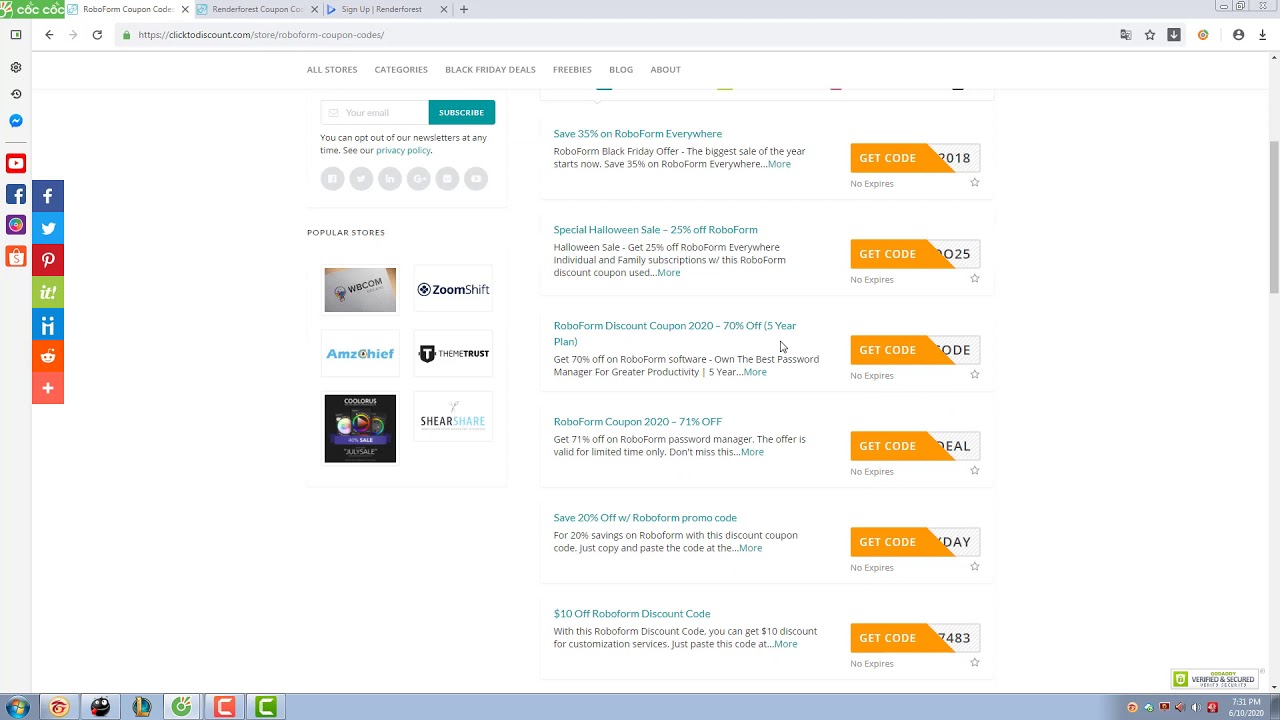Favorite the Save 35% on RoboForm coupon
The image size is (1280, 720).
click(975, 183)
